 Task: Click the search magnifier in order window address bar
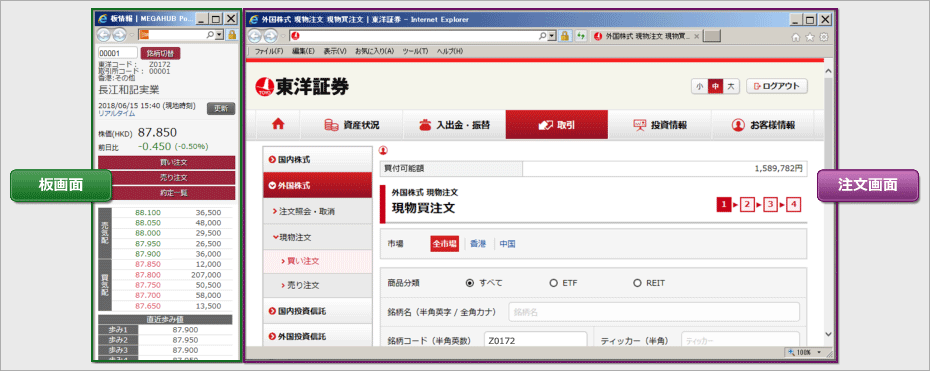(x=543, y=36)
